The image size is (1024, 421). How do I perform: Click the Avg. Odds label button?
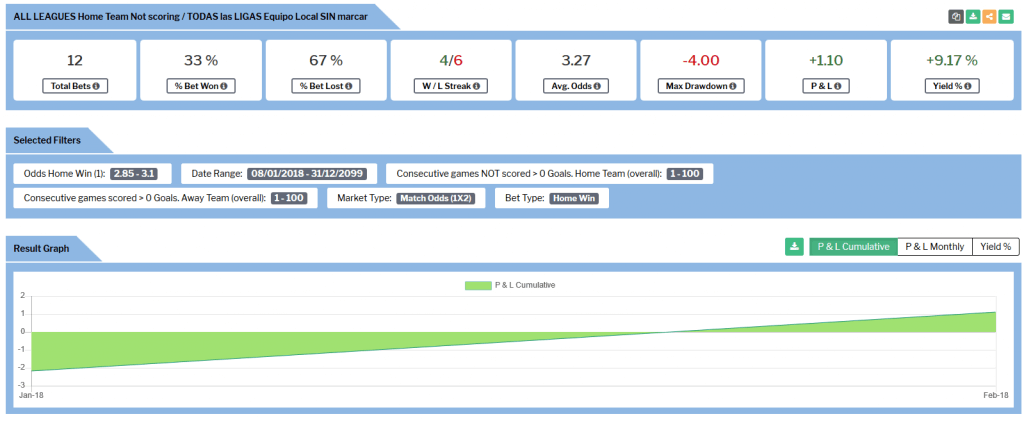[576, 86]
